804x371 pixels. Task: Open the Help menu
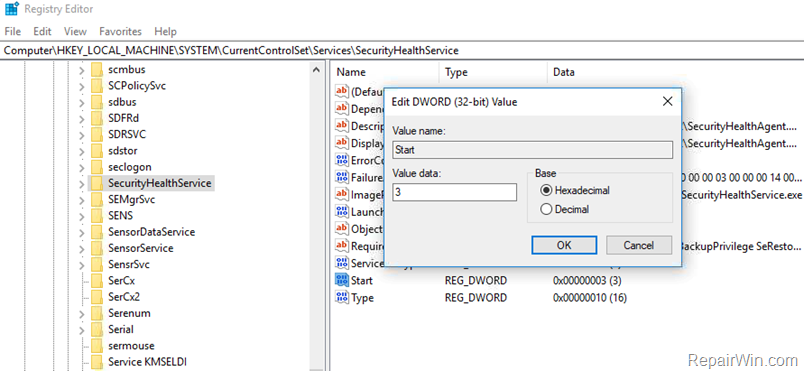pyautogui.click(x=165, y=31)
